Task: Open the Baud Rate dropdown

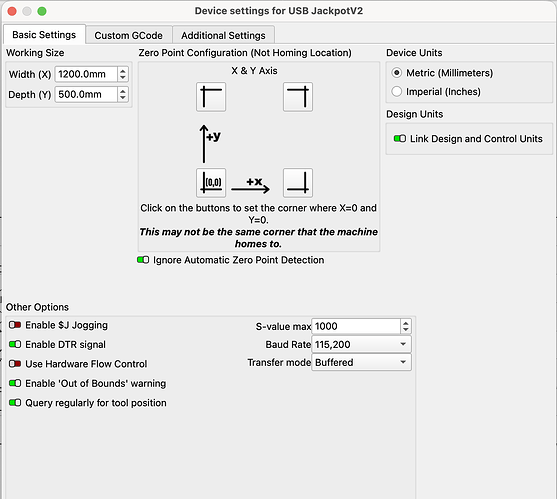Action: click(361, 344)
